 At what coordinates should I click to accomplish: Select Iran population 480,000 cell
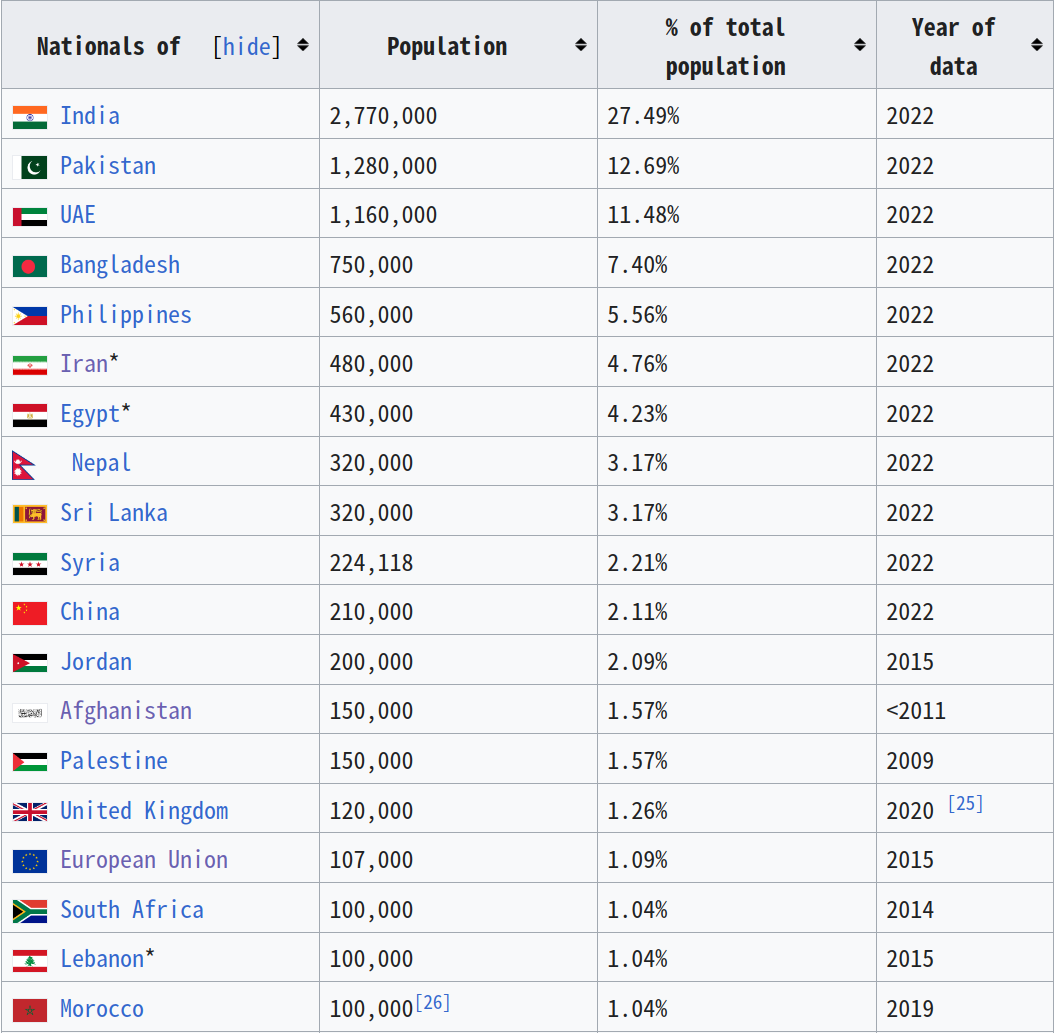tap(458, 362)
